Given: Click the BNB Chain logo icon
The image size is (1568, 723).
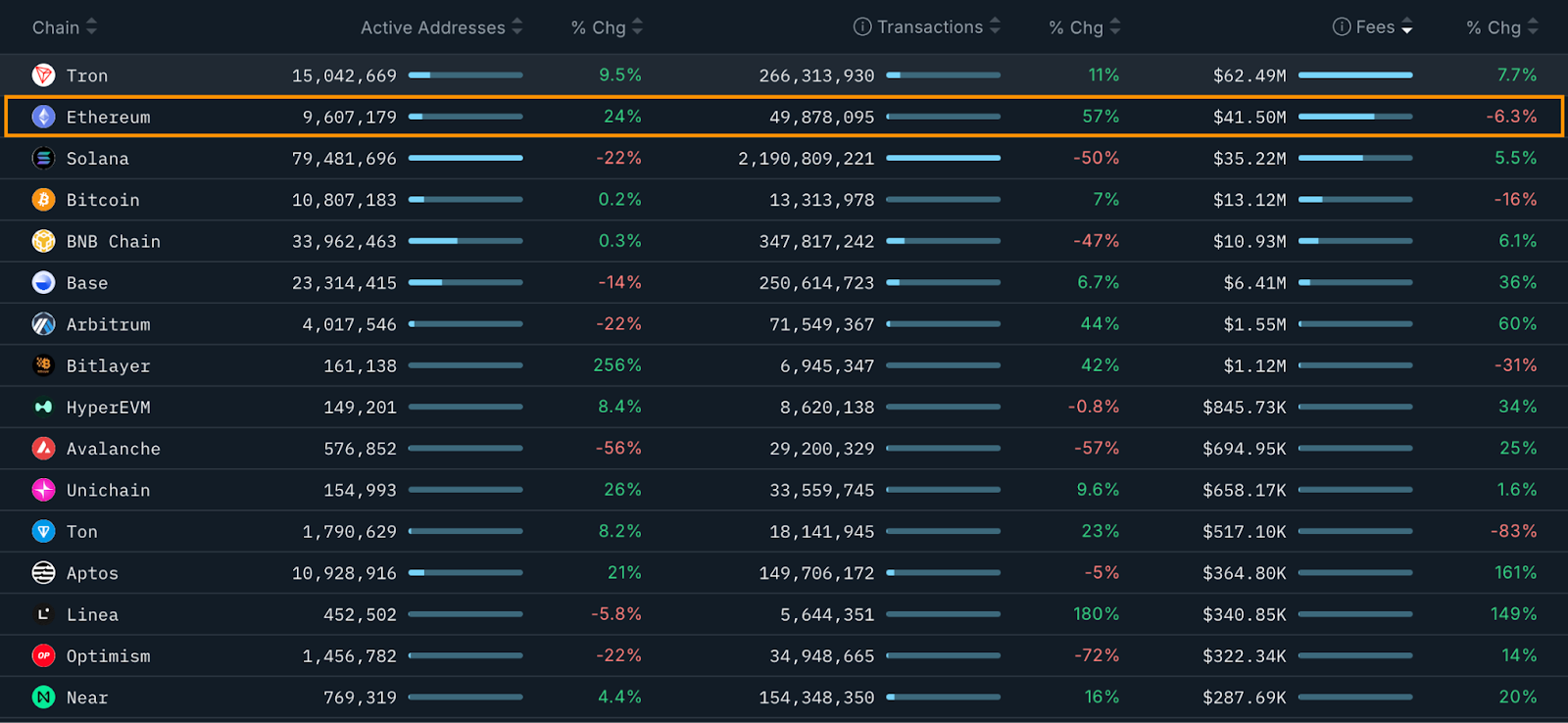Looking at the screenshot, I should click(x=43, y=241).
